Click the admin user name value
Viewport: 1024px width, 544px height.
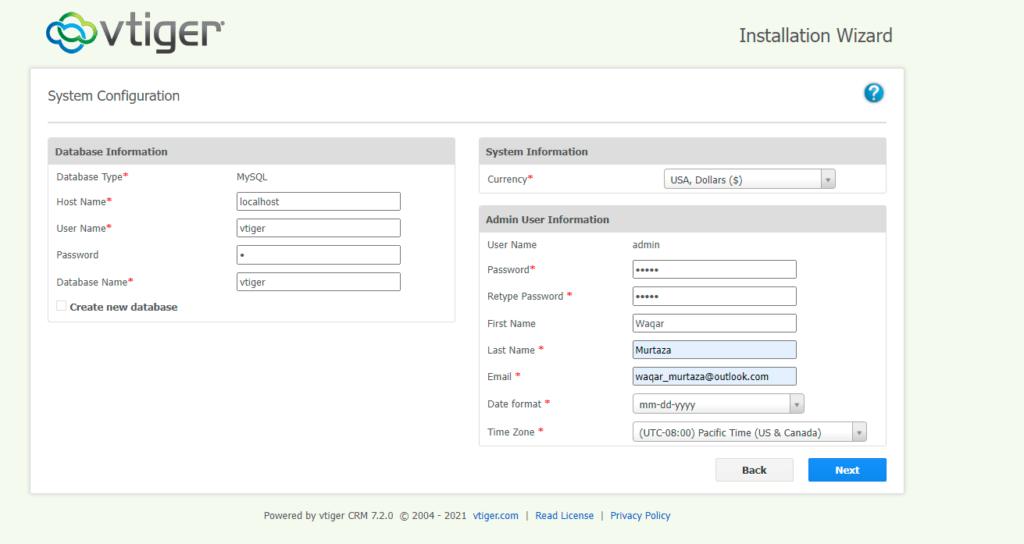click(x=646, y=245)
